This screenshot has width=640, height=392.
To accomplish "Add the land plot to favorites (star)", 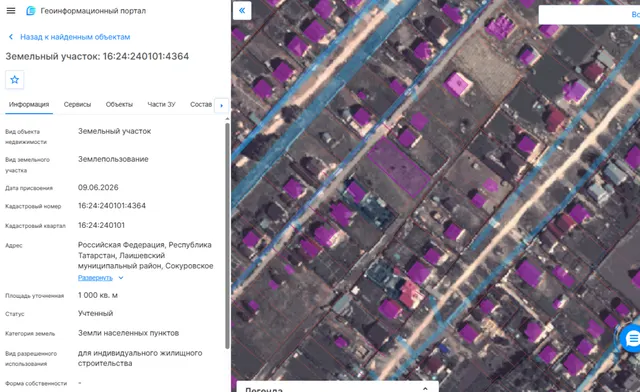I will (x=15, y=80).
